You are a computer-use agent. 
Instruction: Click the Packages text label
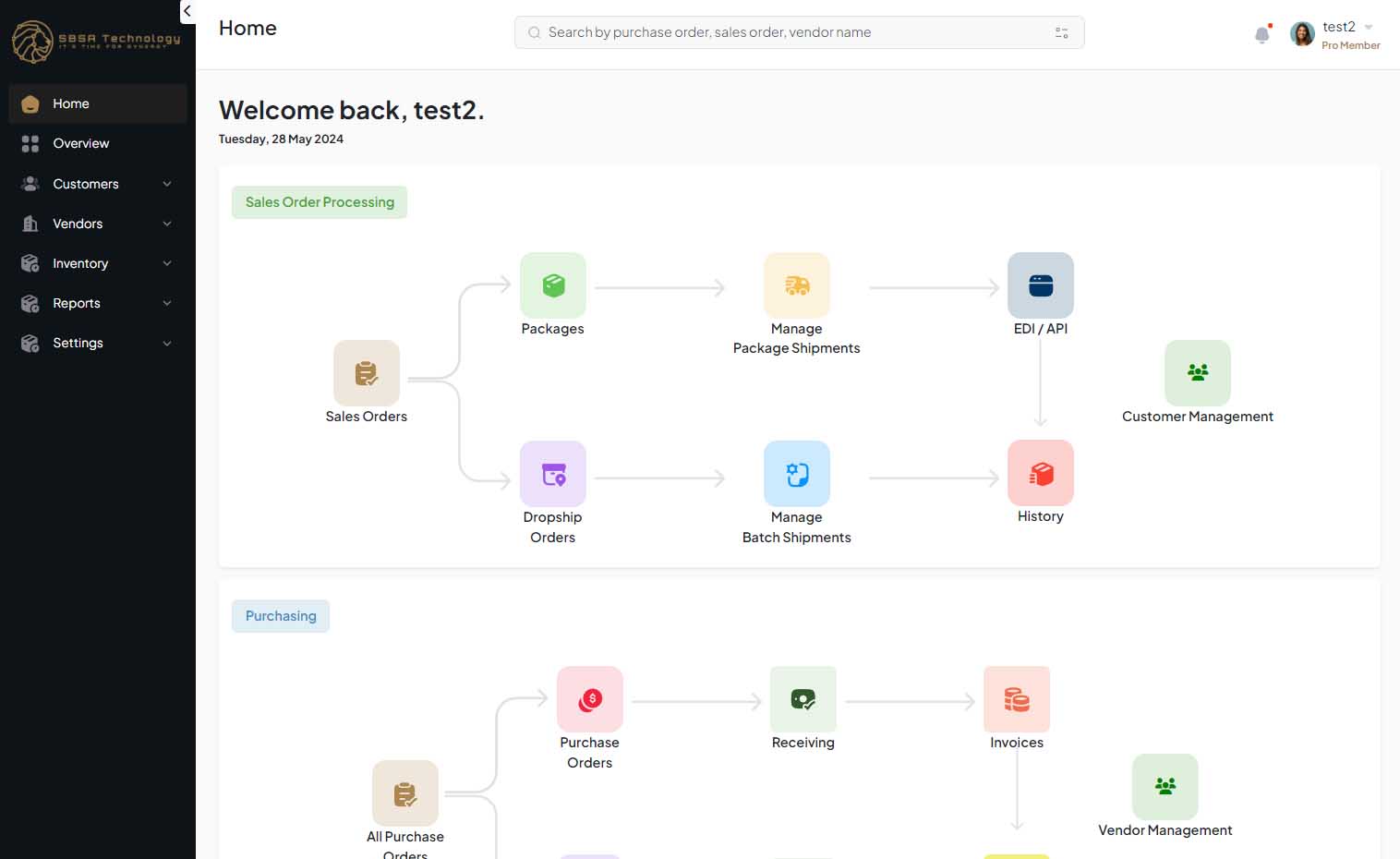click(552, 329)
